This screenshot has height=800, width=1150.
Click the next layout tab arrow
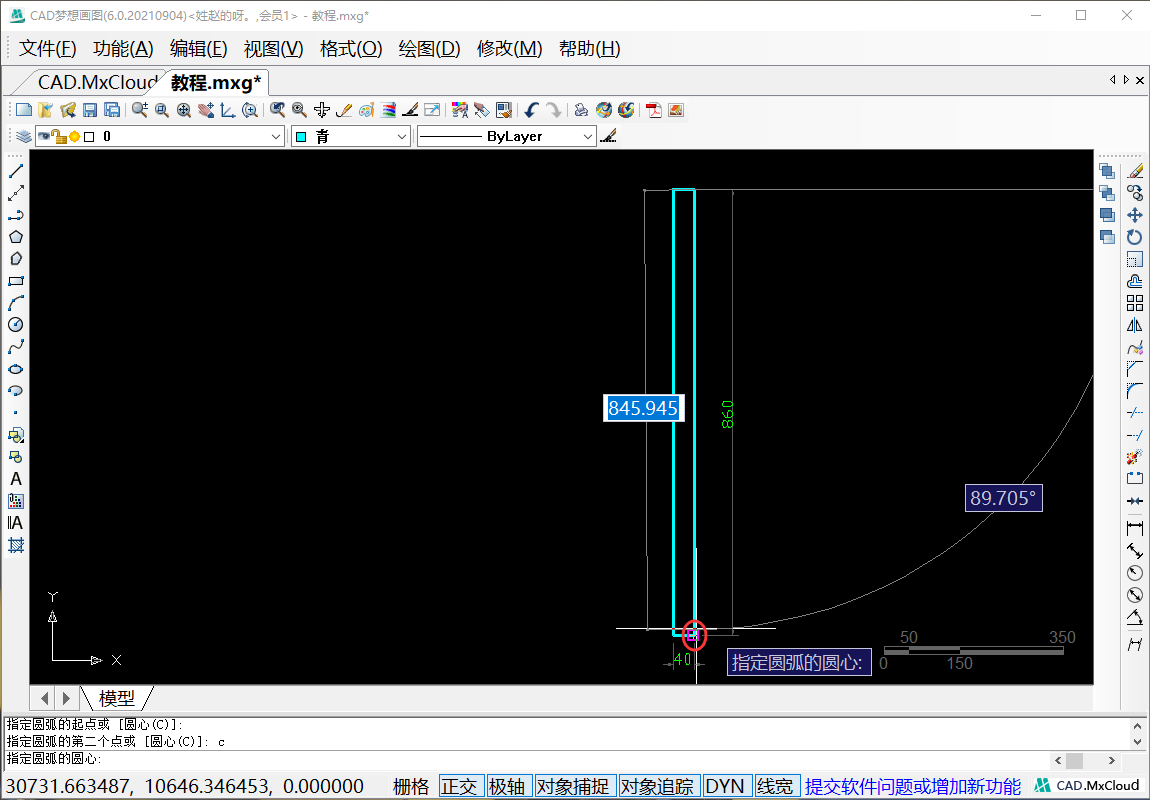pos(67,698)
